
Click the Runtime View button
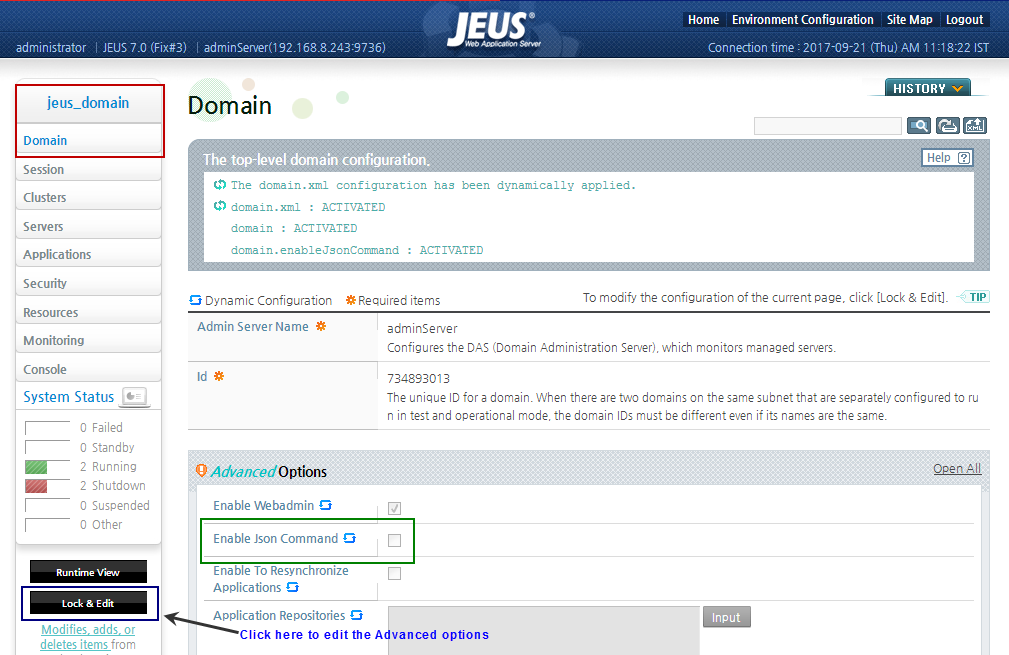click(88, 572)
